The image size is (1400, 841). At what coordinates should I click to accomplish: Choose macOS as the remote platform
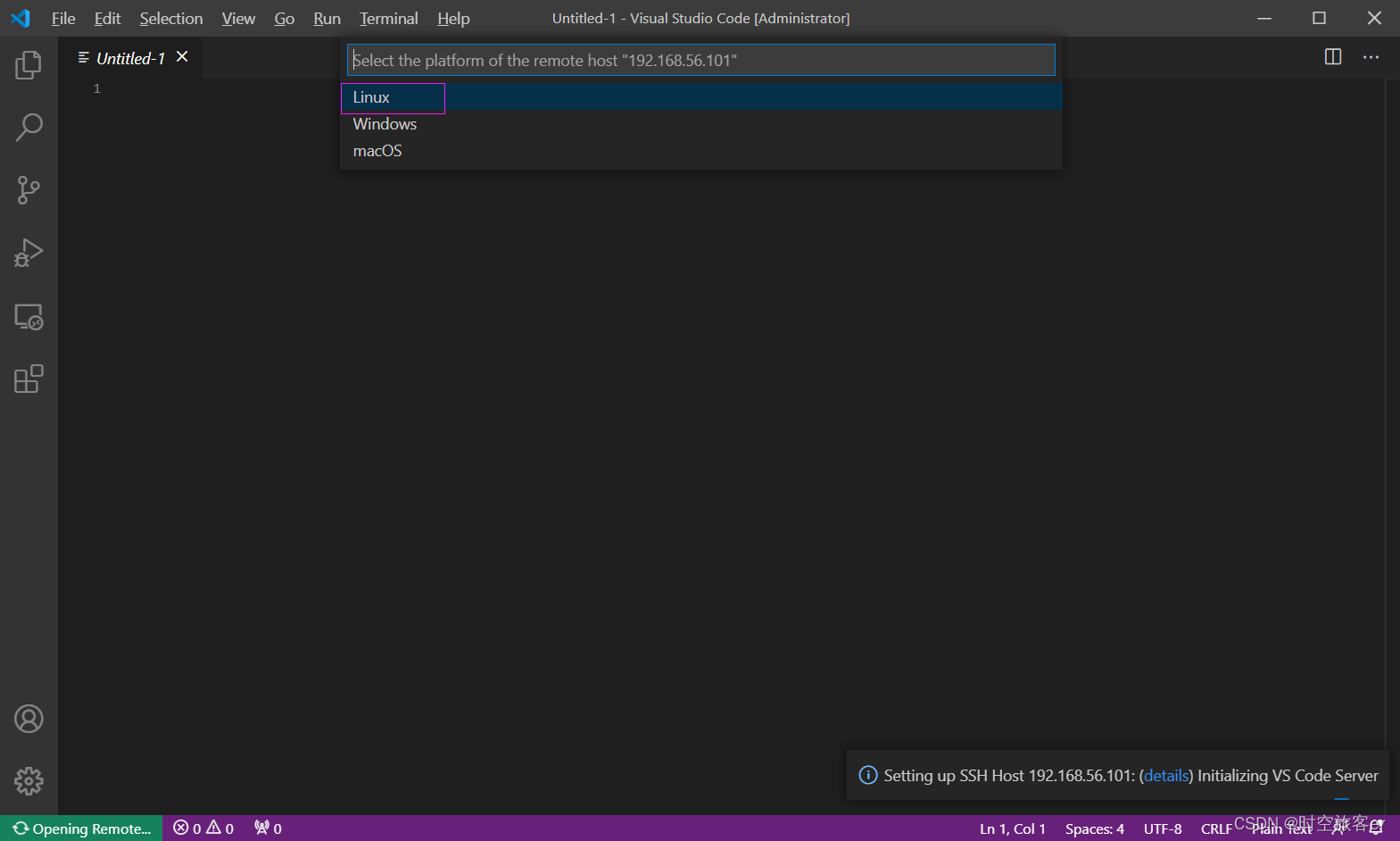click(701, 151)
